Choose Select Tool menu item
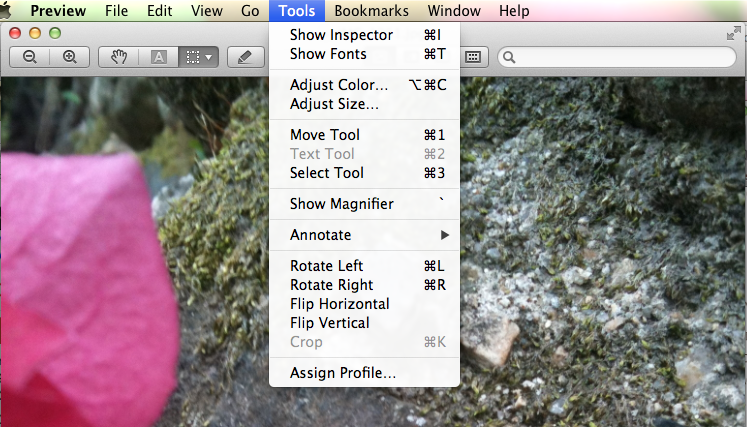747x427 pixels. [326, 173]
